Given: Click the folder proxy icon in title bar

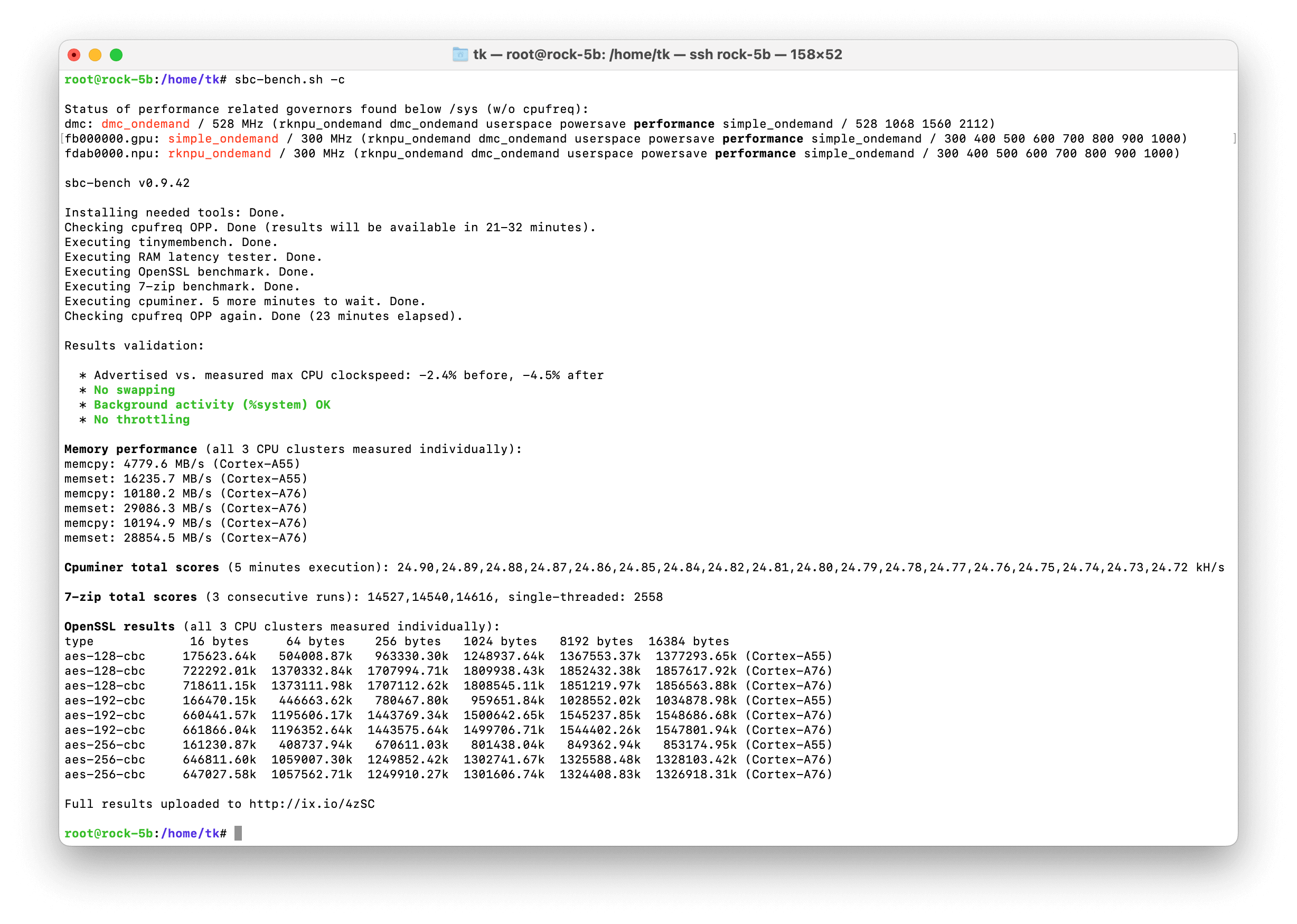Looking at the screenshot, I should (460, 54).
